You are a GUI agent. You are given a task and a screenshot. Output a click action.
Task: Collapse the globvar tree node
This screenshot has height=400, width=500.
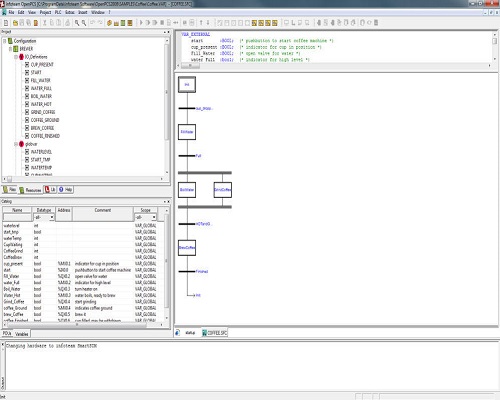[x=16, y=144]
